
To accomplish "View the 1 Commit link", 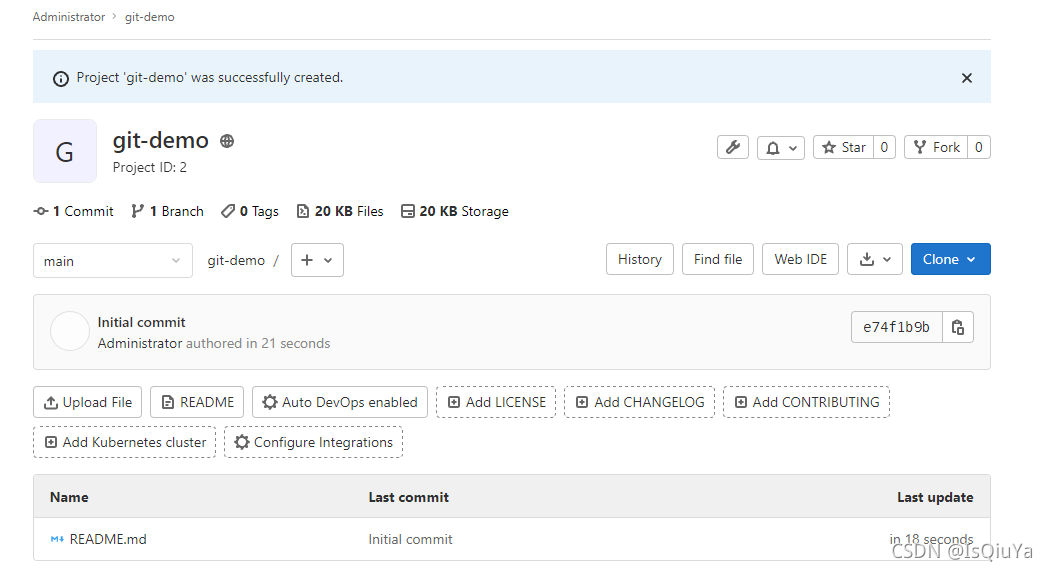I will tap(74, 211).
